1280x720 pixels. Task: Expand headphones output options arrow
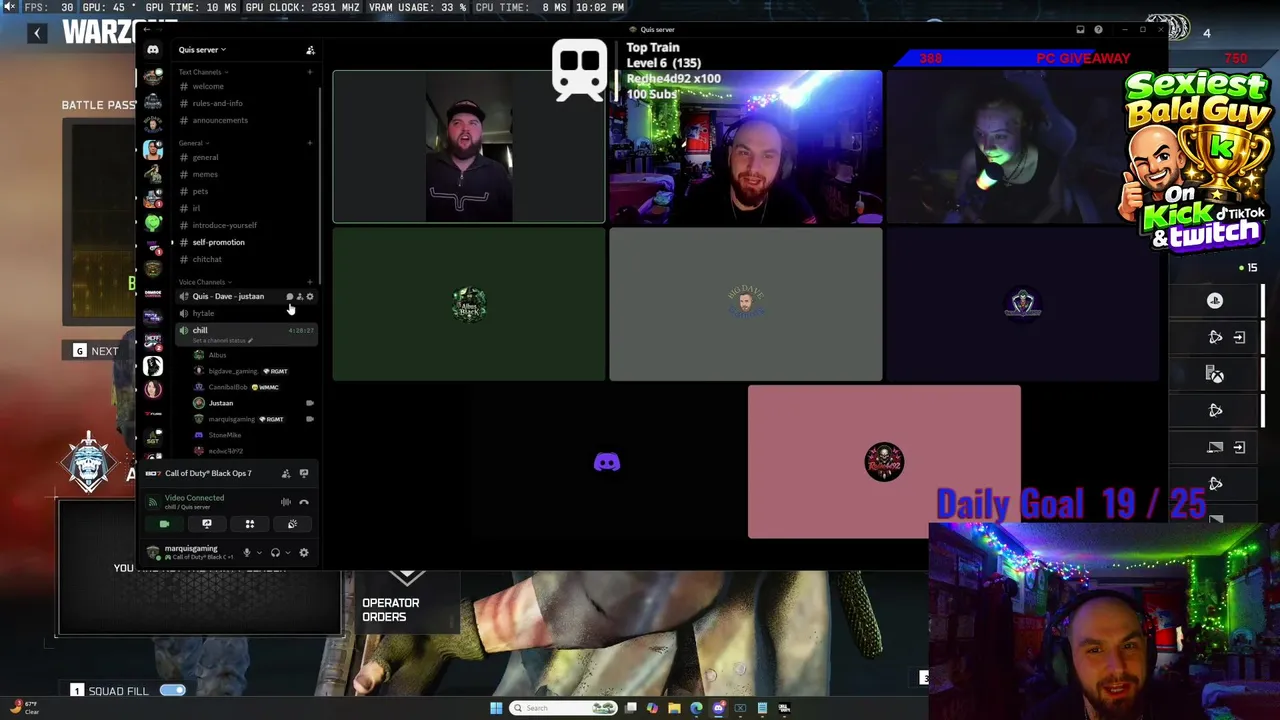(288, 552)
